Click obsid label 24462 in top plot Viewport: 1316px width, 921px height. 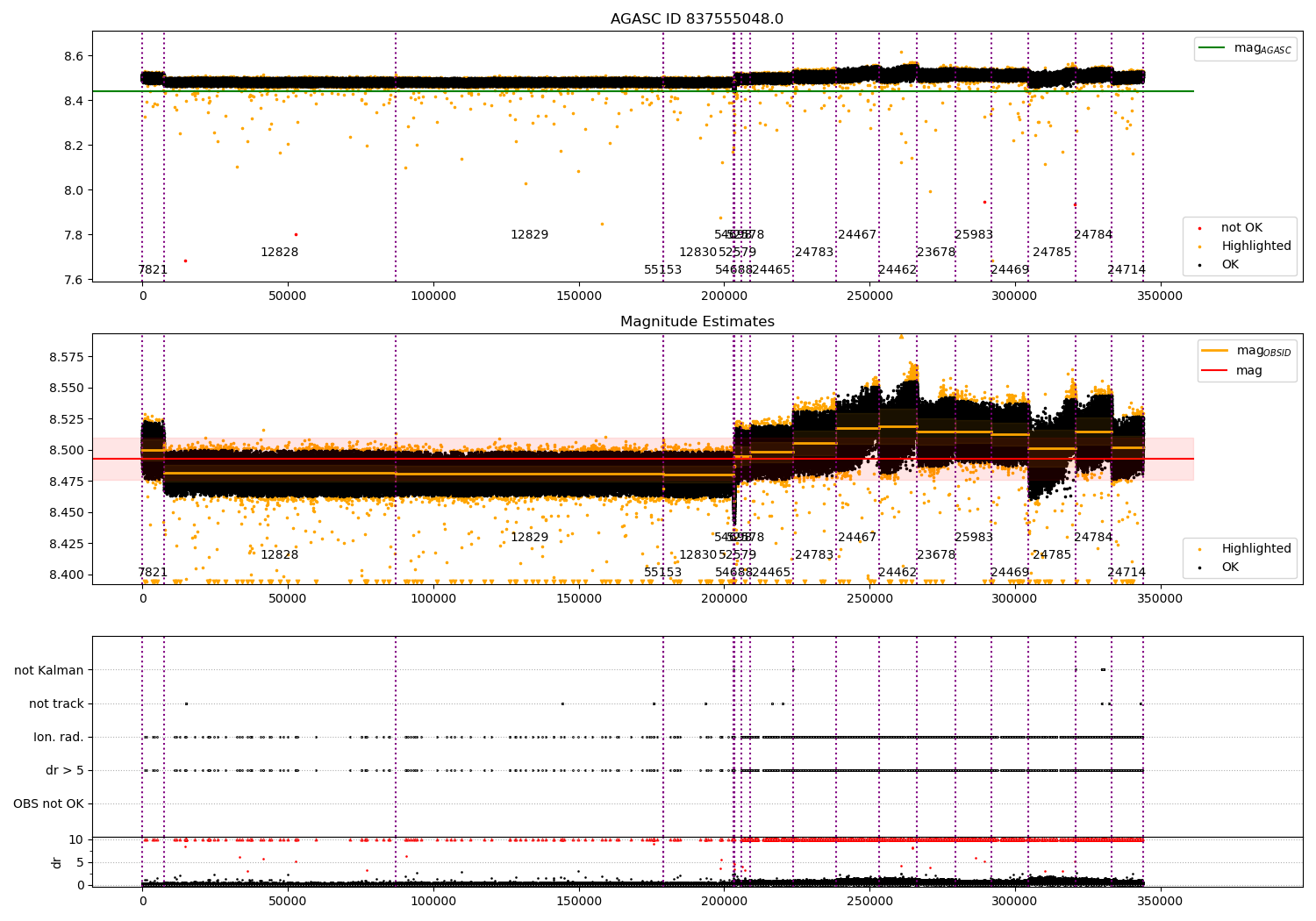coord(897,270)
